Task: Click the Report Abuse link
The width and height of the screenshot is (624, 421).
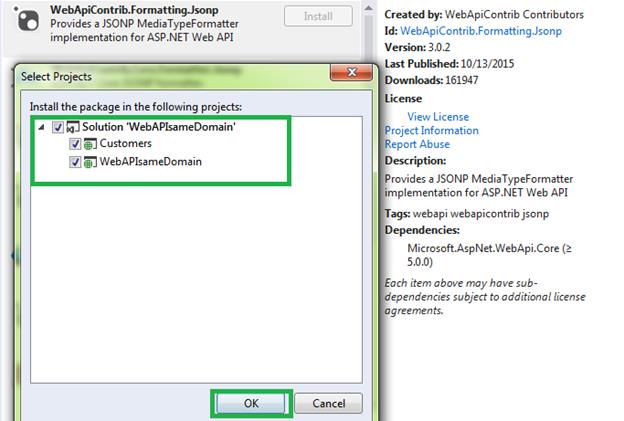Action: point(417,144)
